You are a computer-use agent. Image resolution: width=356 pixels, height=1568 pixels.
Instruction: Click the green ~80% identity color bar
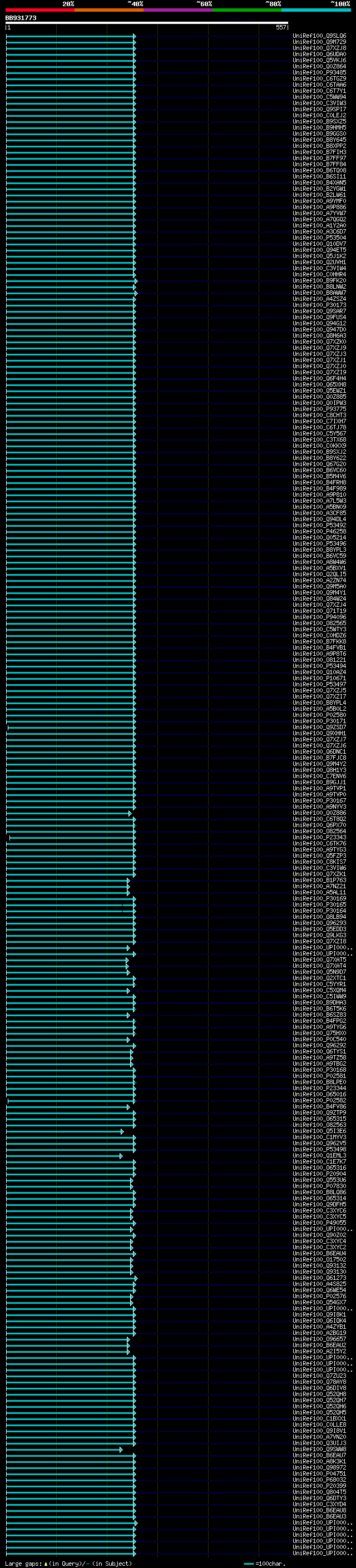pyautogui.click(x=247, y=10)
